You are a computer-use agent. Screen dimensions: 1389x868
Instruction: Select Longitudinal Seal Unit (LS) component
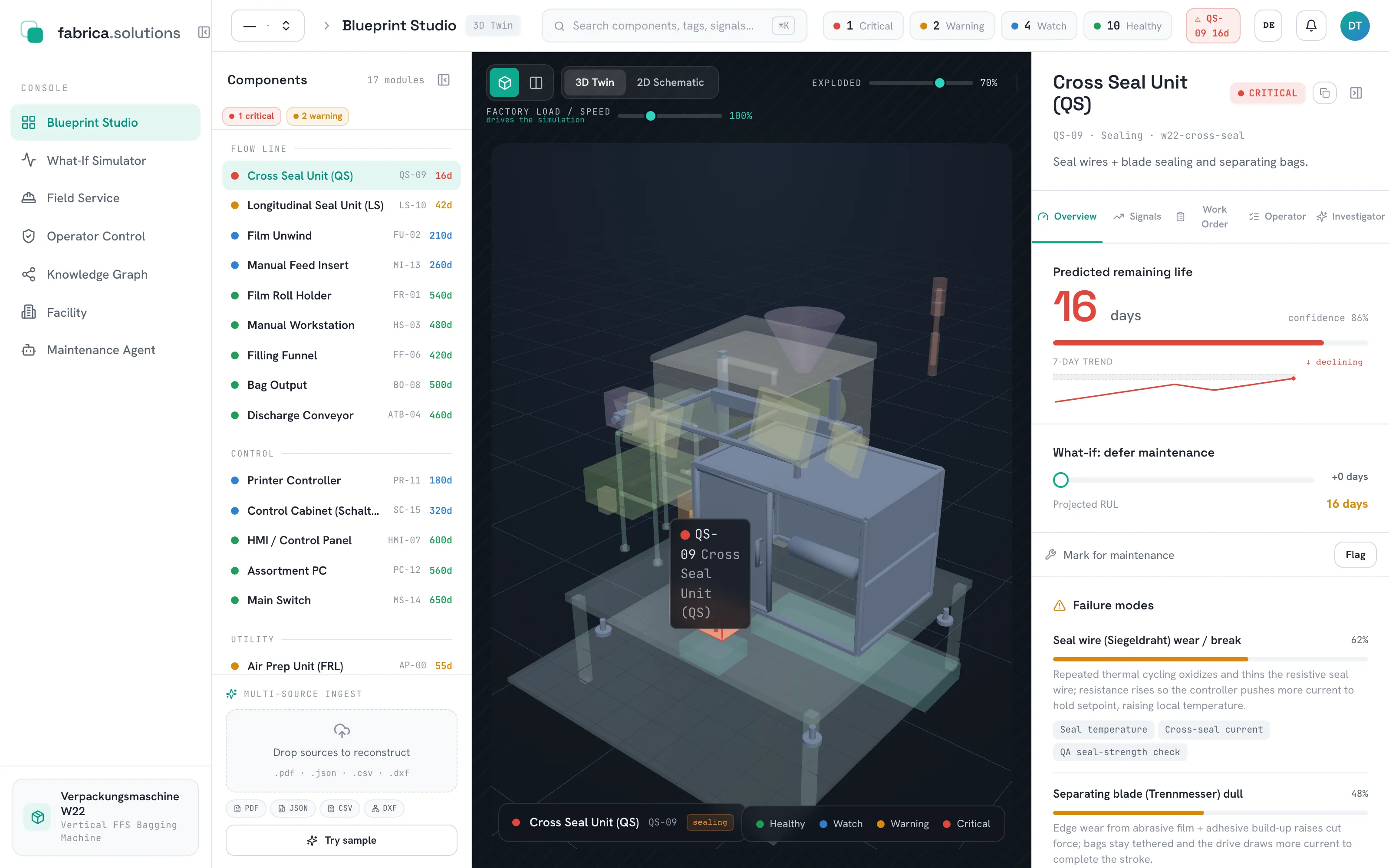(342, 206)
